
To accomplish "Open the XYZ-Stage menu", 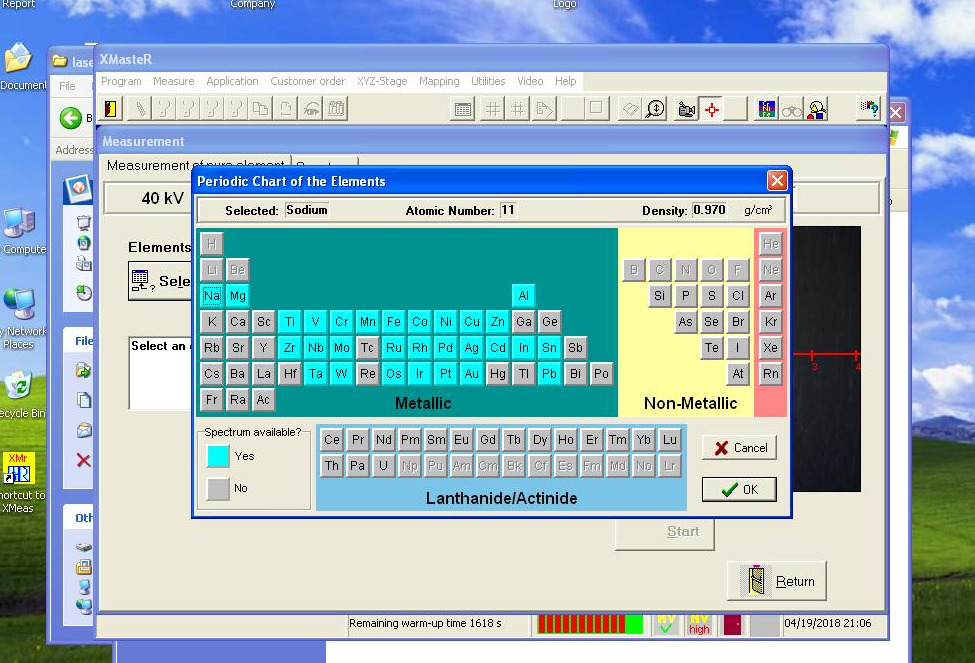I will tap(382, 81).
